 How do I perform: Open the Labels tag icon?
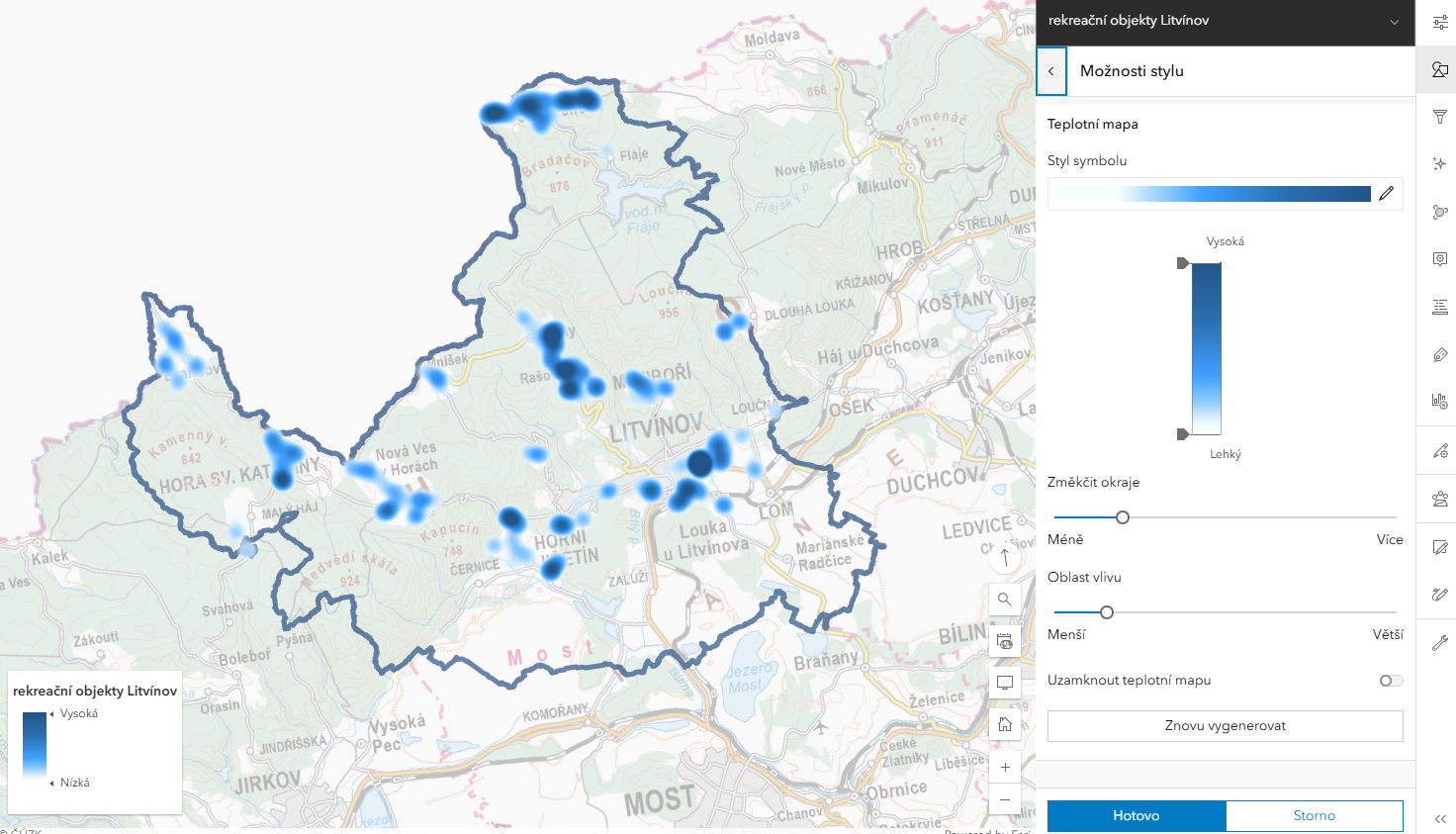coord(1440,354)
